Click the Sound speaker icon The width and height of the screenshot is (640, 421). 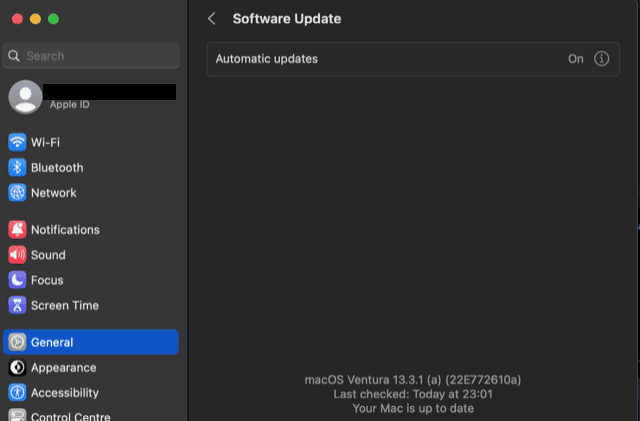17,255
